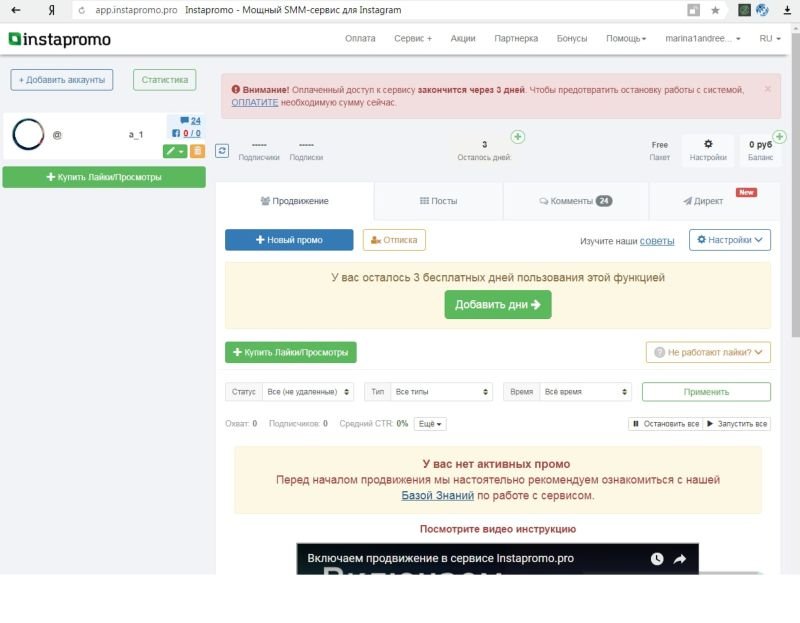Open the browser downloads icon
Screen dimensions: 800x623
787,10
